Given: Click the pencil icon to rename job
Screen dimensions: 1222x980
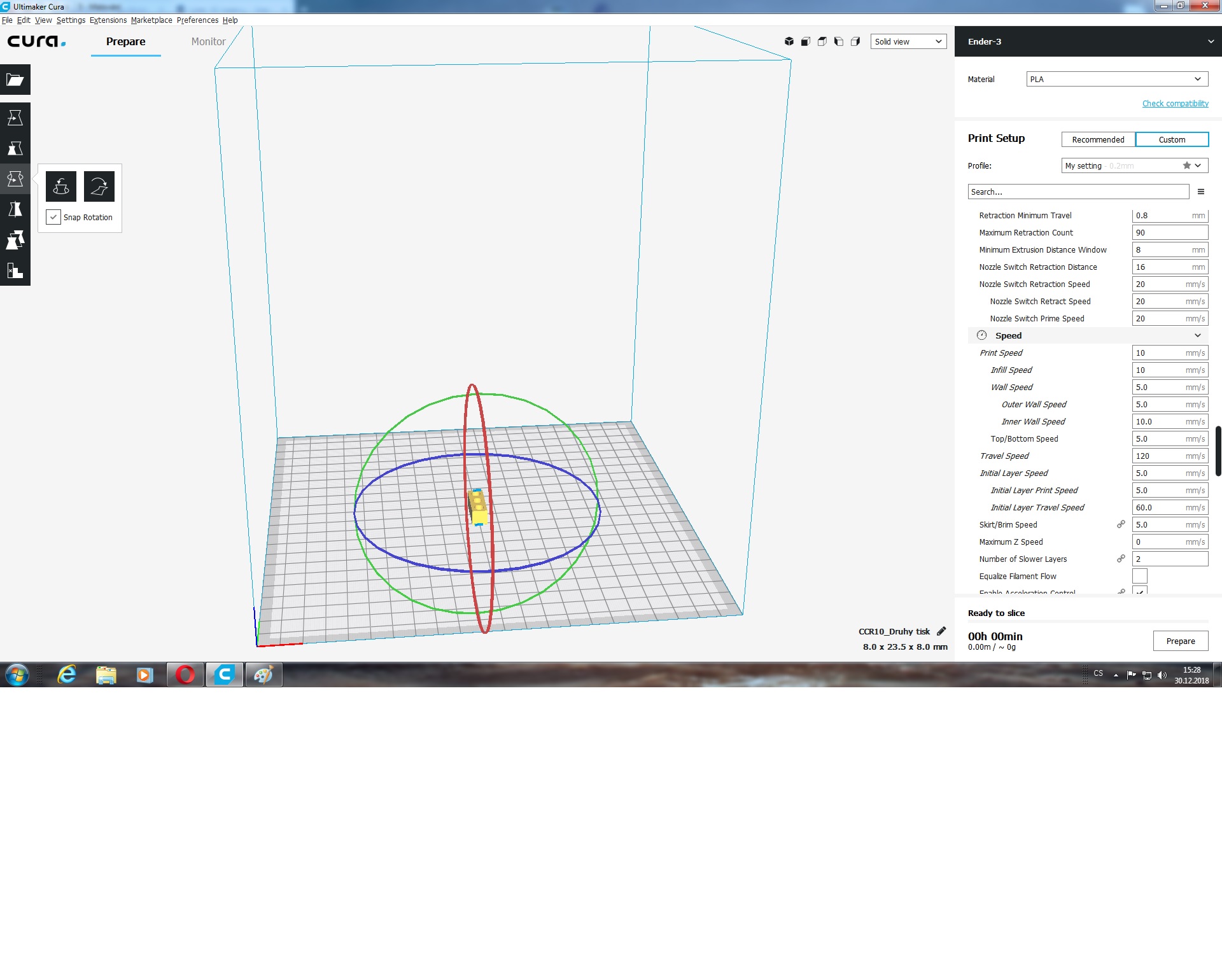Looking at the screenshot, I should 941,631.
